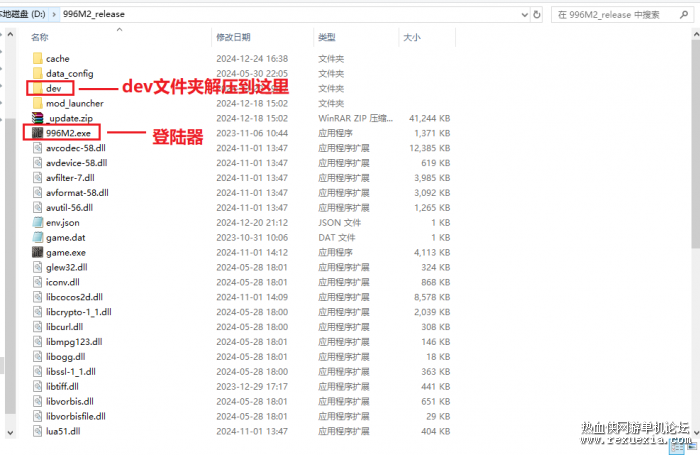Select the libvorbisfile.dll file name
The image size is (700, 455).
click(75, 416)
